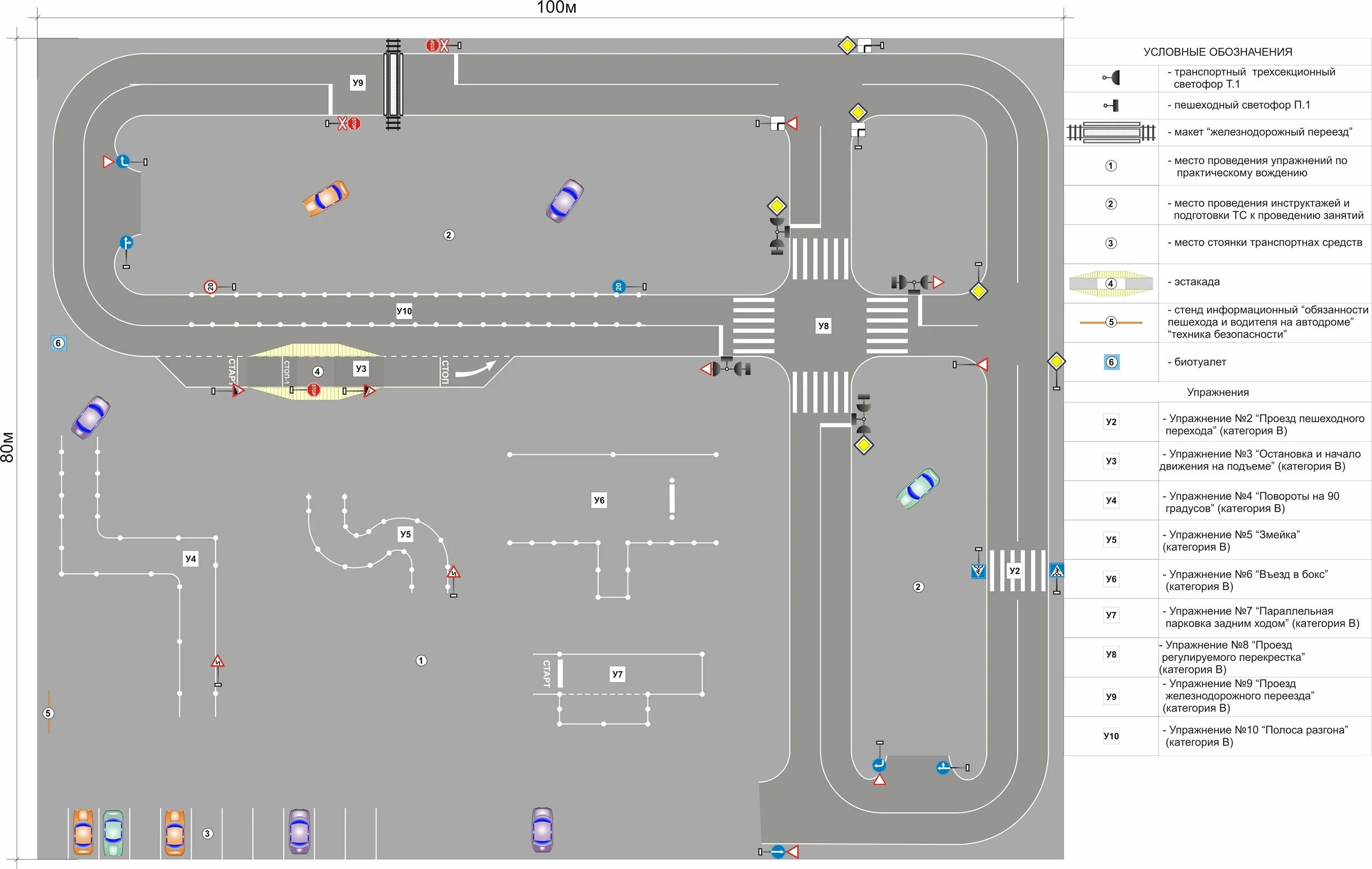The image size is (1372, 869).
Task: Click the parking area marker number 3 on the map
Action: point(208,834)
